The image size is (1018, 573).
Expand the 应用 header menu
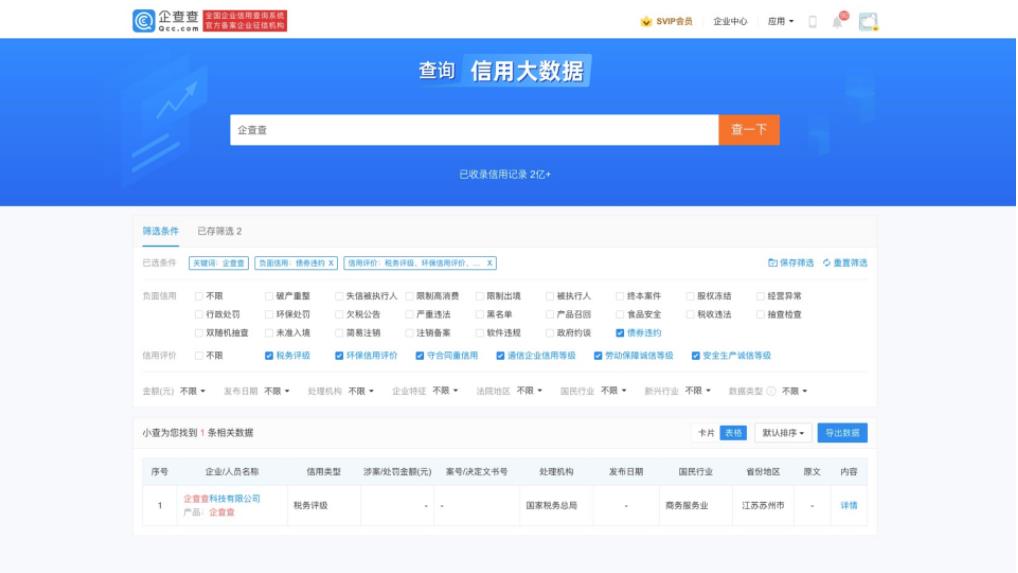(x=780, y=21)
